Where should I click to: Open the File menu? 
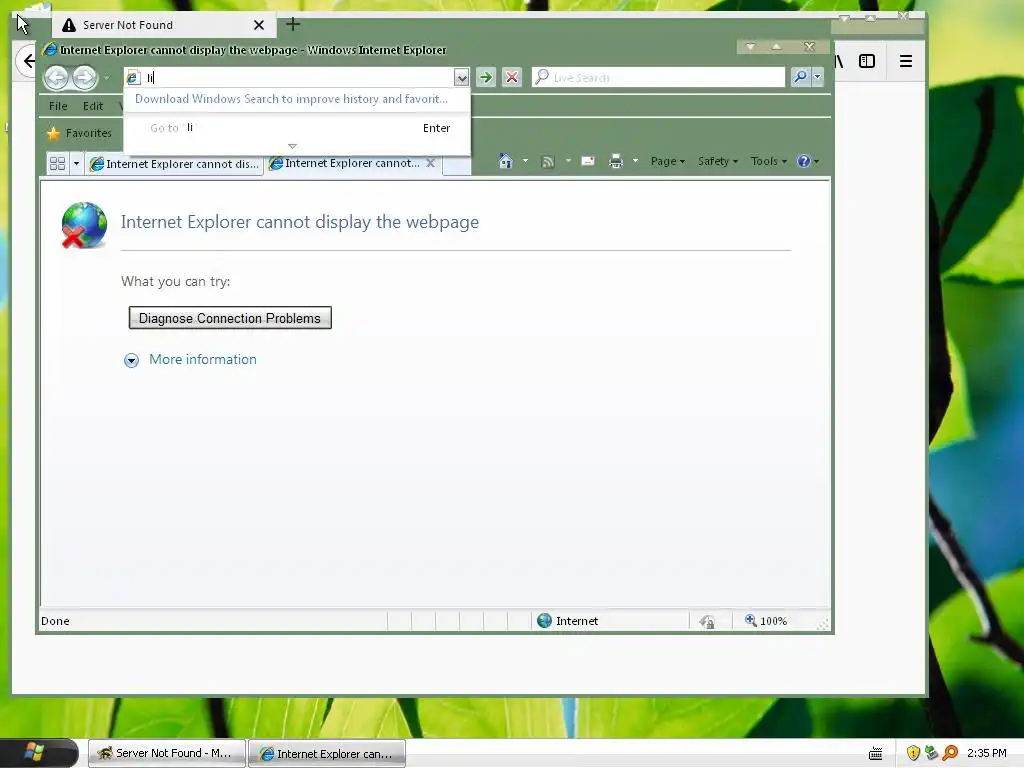coord(57,106)
